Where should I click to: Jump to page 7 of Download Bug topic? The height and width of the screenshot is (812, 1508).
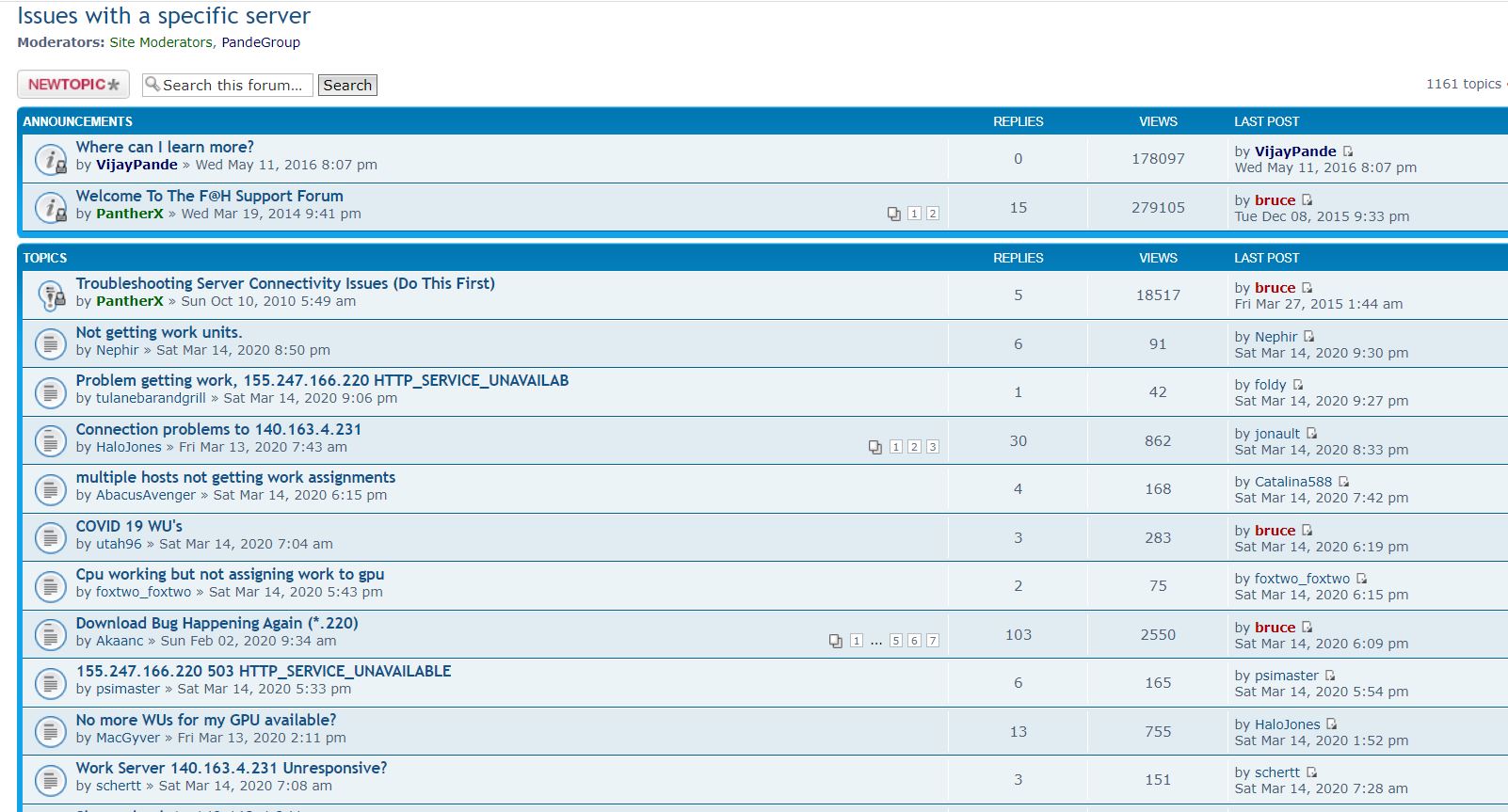932,641
